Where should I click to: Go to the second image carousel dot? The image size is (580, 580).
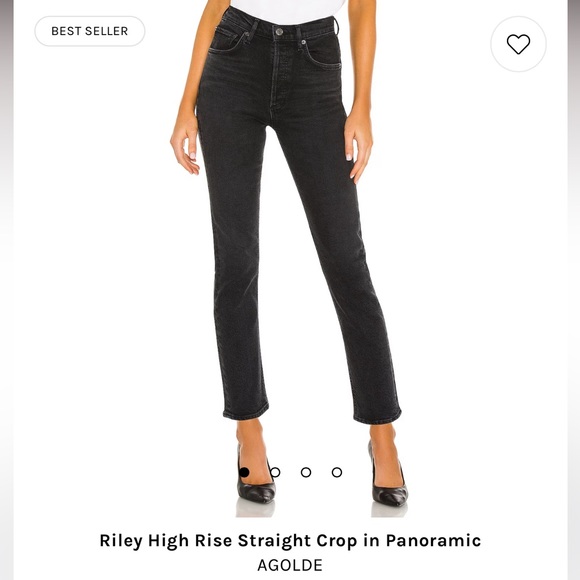pos(275,472)
